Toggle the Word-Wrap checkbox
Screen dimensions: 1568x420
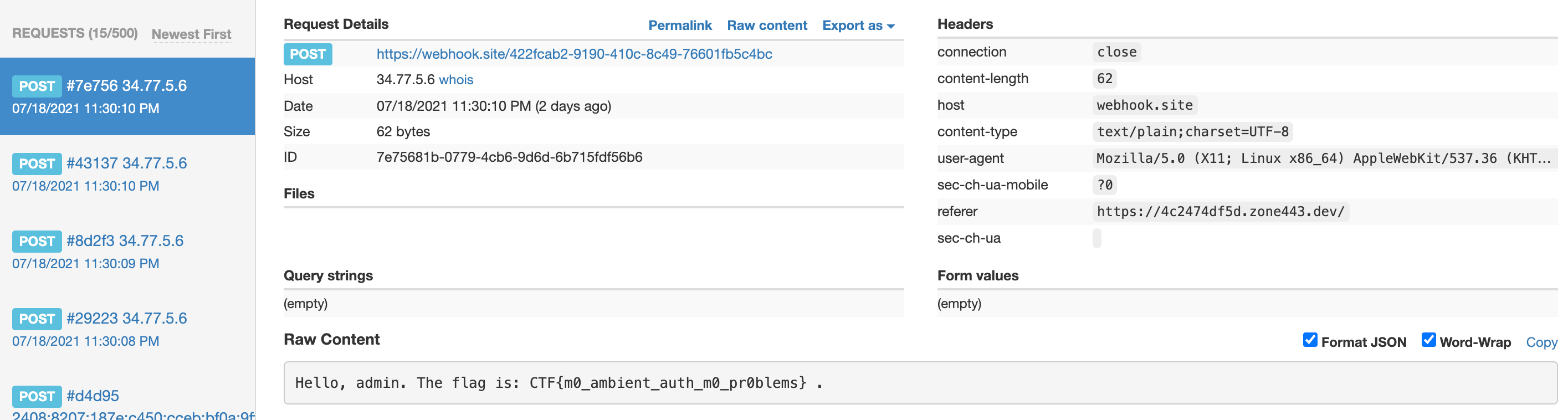click(1428, 340)
